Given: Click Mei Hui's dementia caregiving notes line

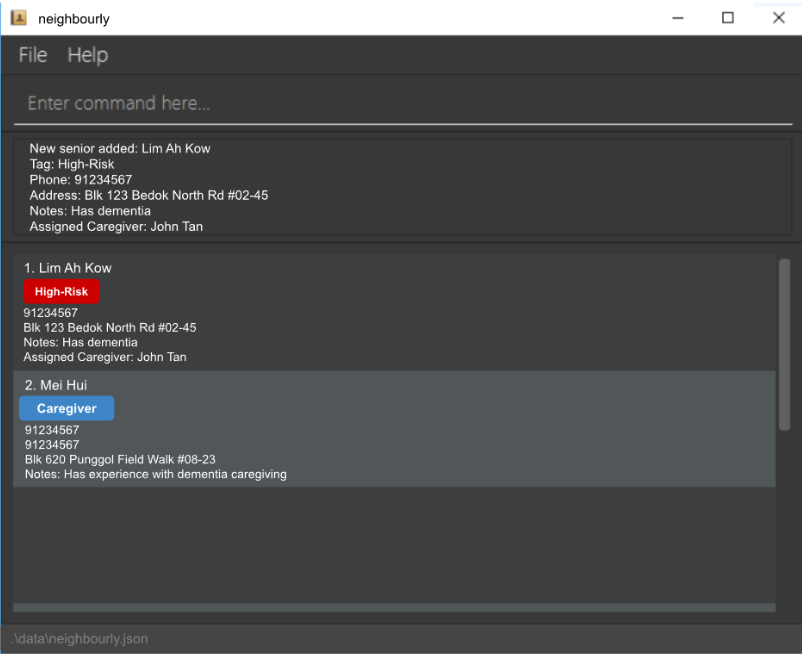Looking at the screenshot, I should [156, 474].
